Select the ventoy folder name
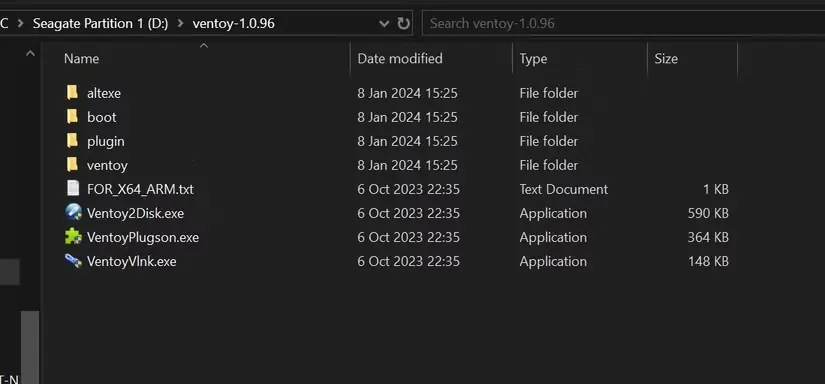The width and height of the screenshot is (825, 384). tap(107, 166)
